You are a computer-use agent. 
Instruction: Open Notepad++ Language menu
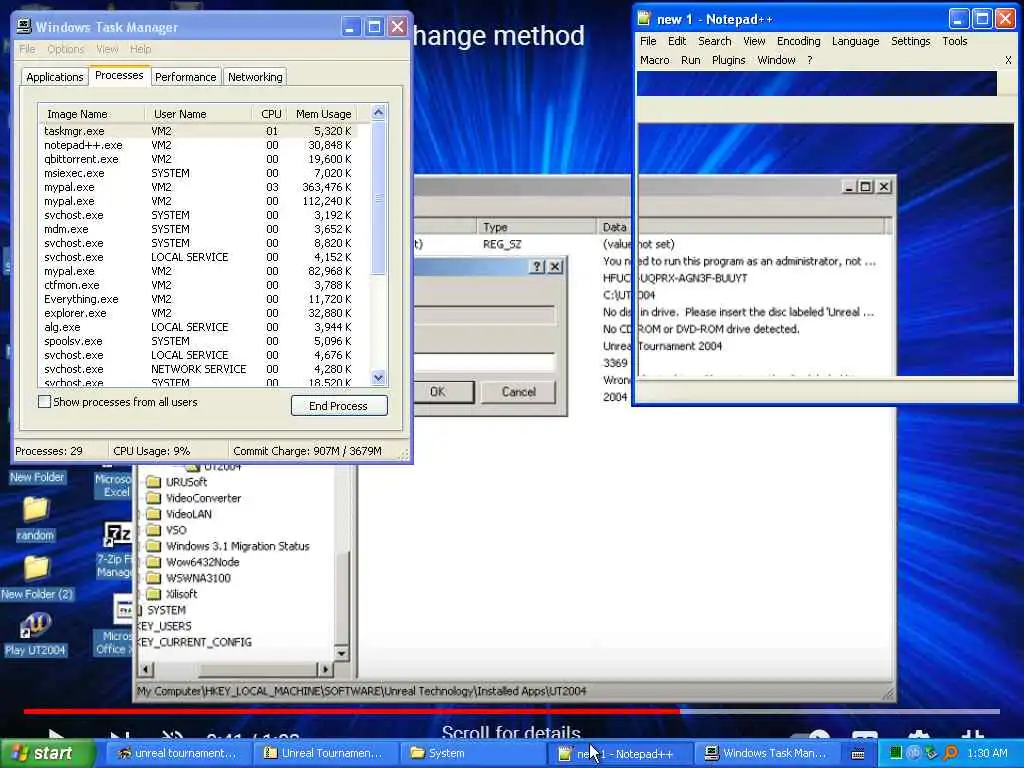[855, 41]
